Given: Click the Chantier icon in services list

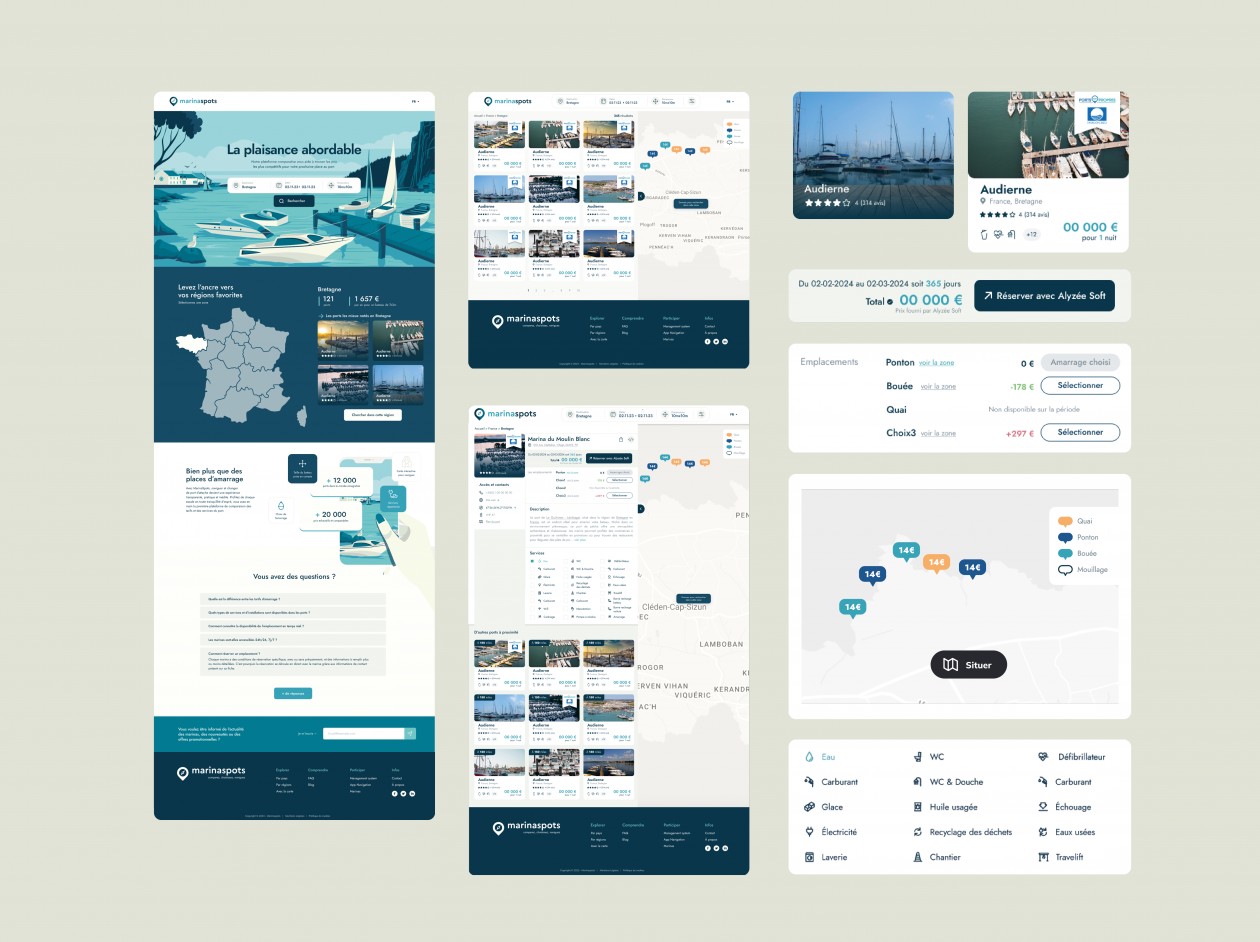Looking at the screenshot, I should [917, 857].
